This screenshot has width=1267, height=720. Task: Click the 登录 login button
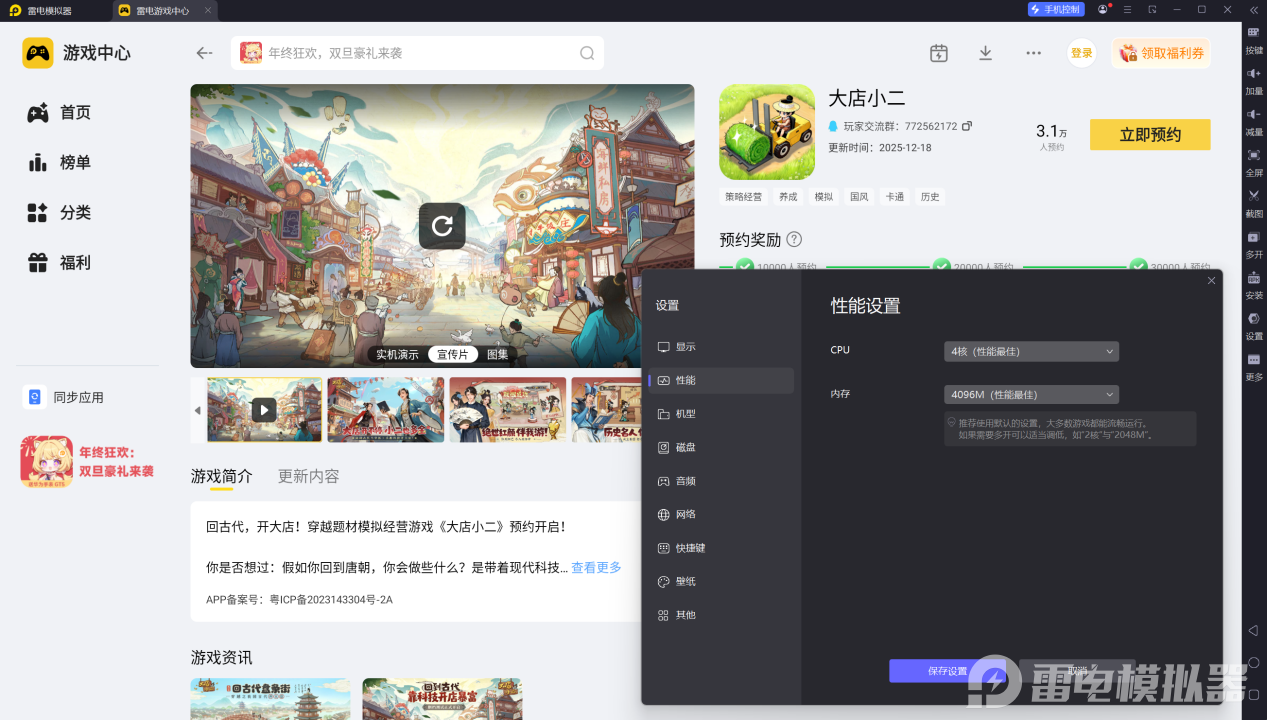coord(1082,53)
